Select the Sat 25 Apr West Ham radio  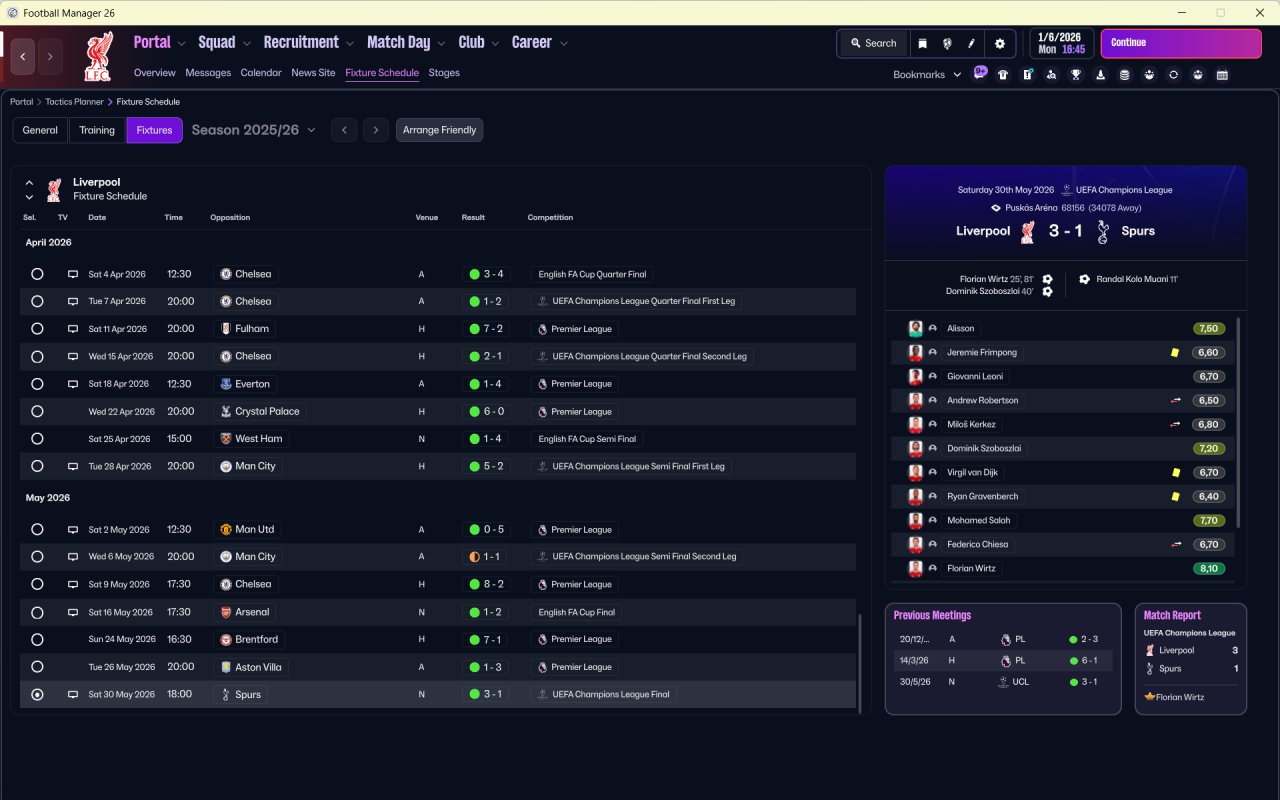[x=37, y=439]
